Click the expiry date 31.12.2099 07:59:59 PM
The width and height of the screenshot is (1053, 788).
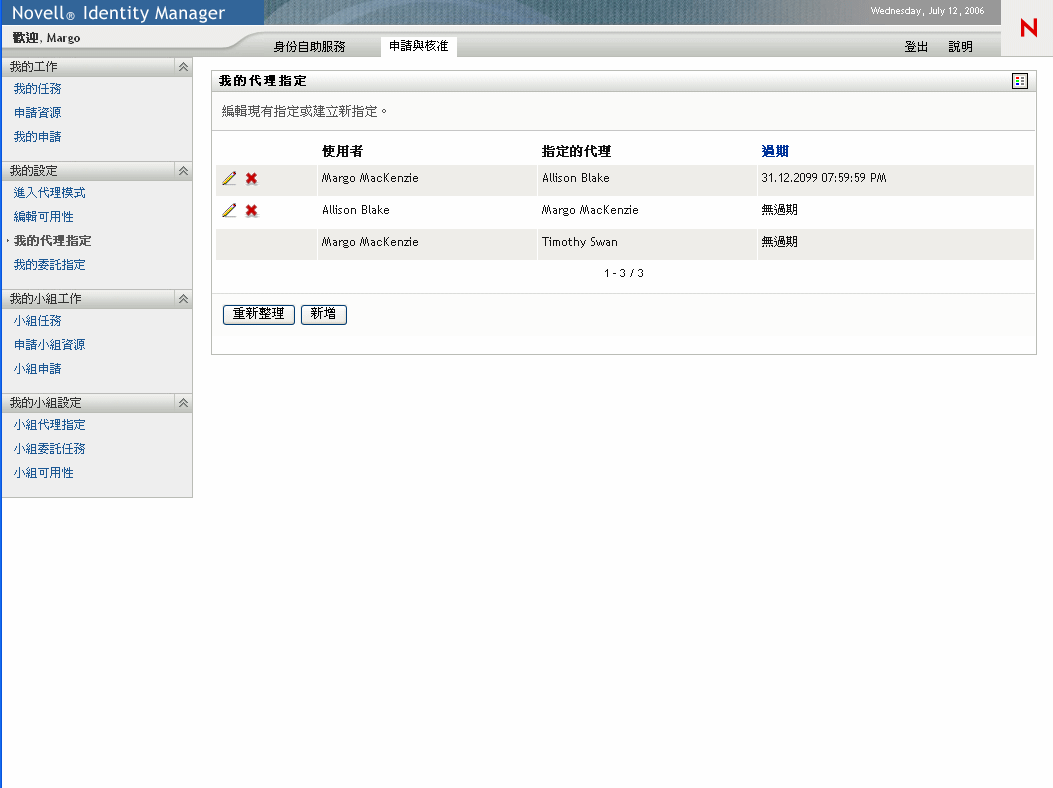824,178
